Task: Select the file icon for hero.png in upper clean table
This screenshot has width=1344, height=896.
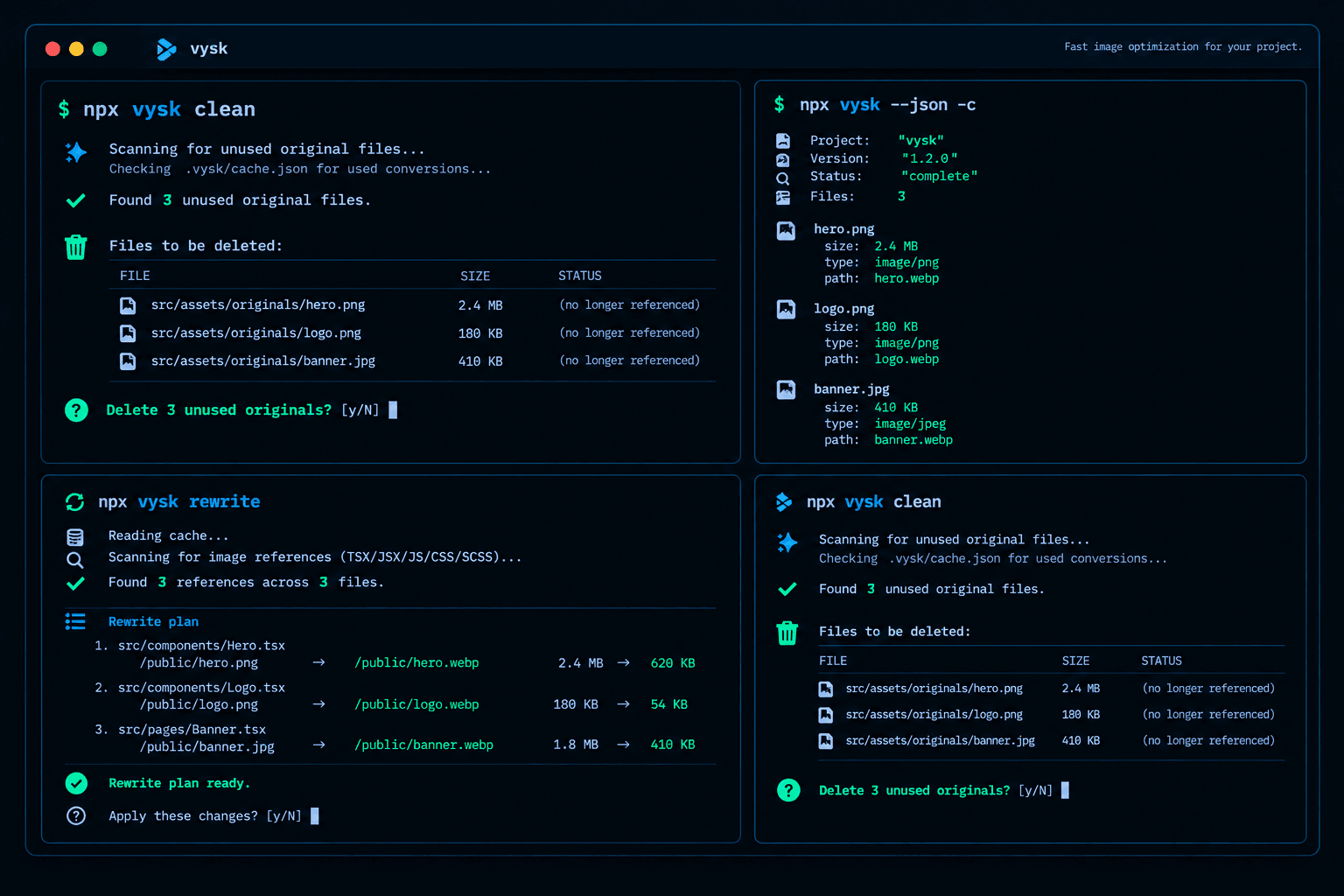Action: [x=128, y=305]
